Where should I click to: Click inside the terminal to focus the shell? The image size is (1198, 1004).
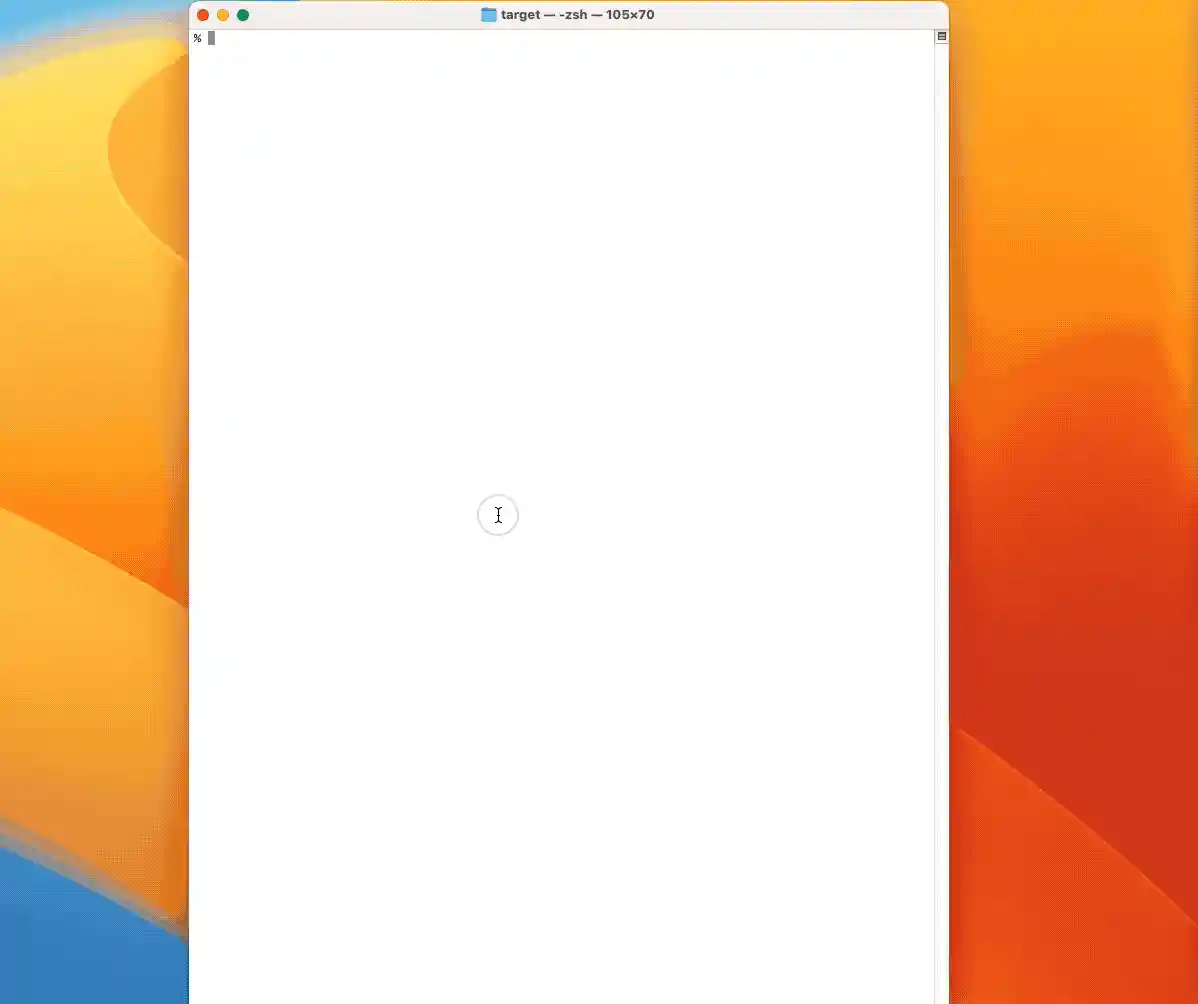click(x=560, y=400)
